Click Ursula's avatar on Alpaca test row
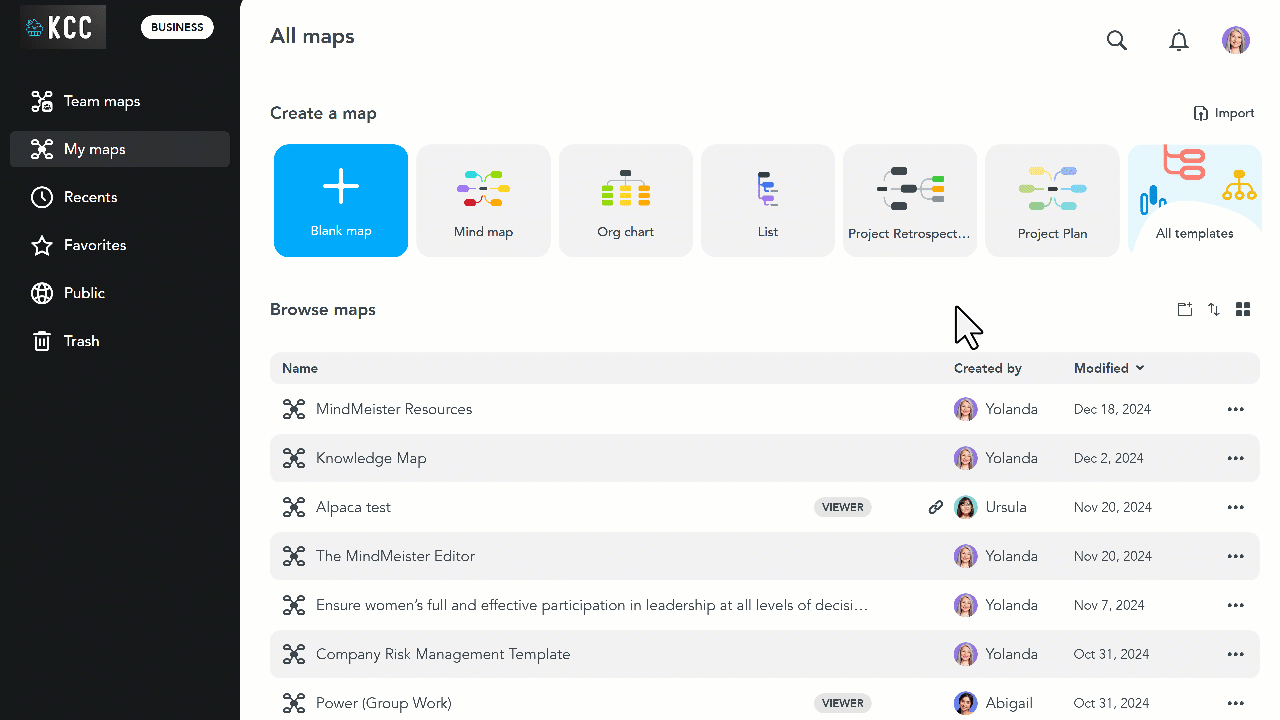 [x=965, y=507]
